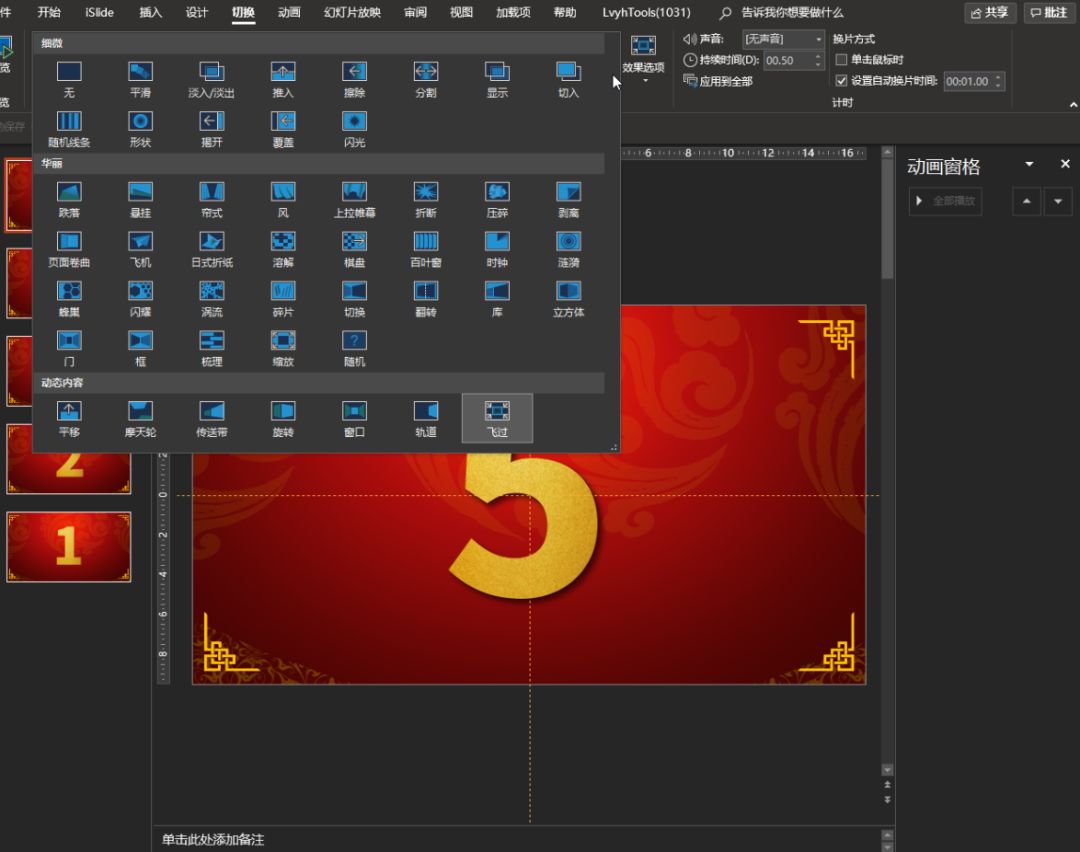Select the 飞机 (Airplane) transition
This screenshot has height=852, width=1080.
[x=141, y=249]
